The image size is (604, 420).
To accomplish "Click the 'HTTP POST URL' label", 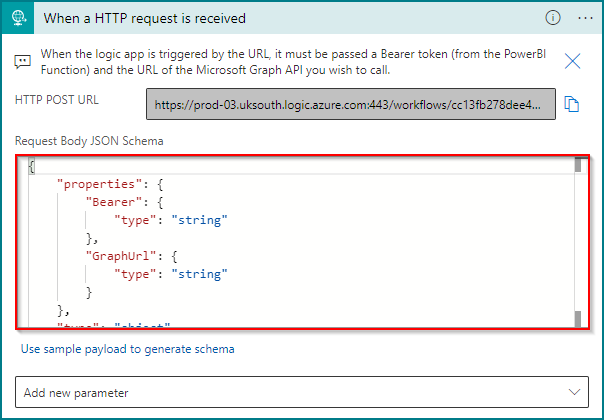I will 58,99.
